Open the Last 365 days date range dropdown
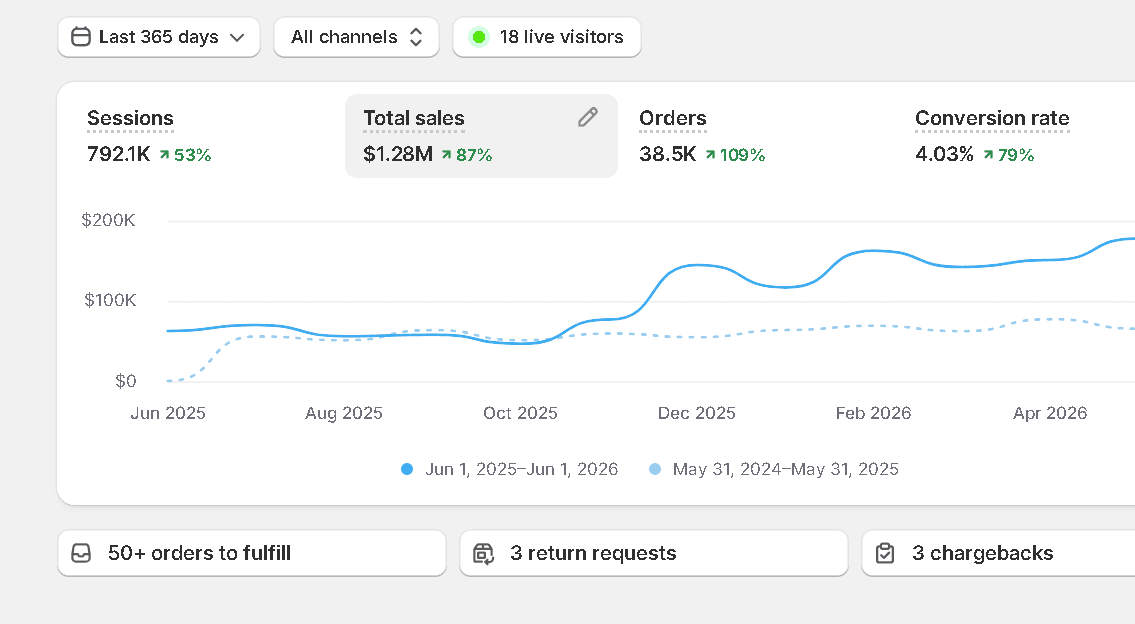 pos(159,37)
